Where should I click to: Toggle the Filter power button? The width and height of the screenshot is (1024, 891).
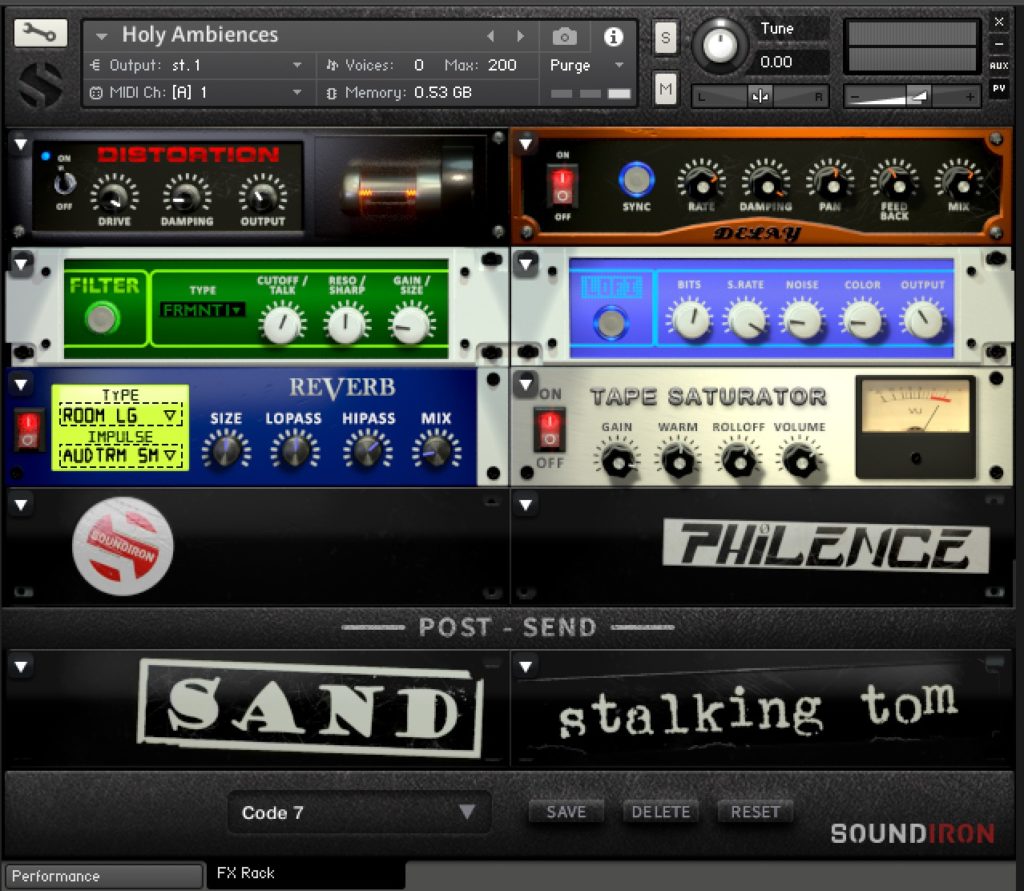pos(102,318)
